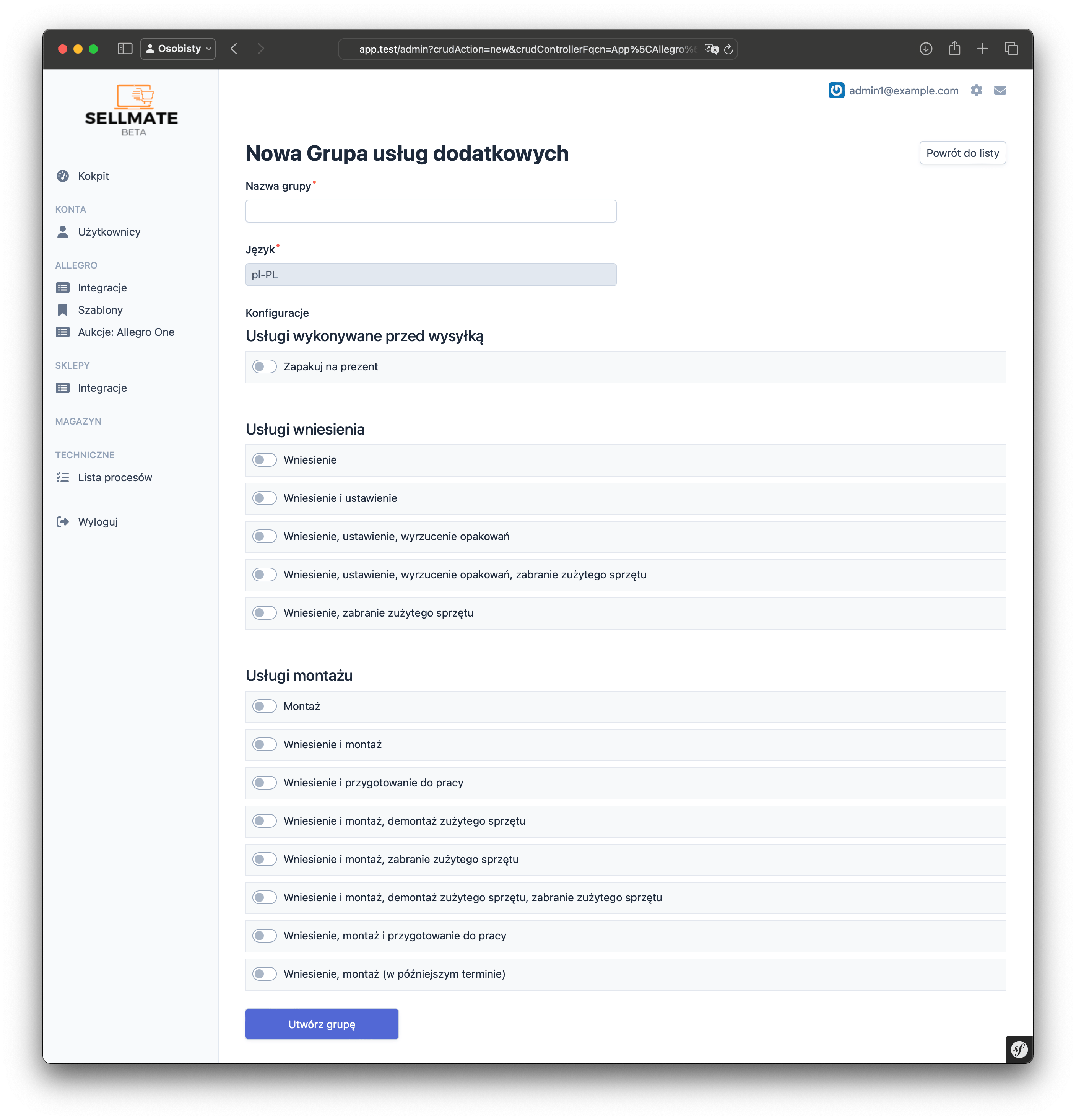Click the admin avatar power icon

[x=836, y=91]
